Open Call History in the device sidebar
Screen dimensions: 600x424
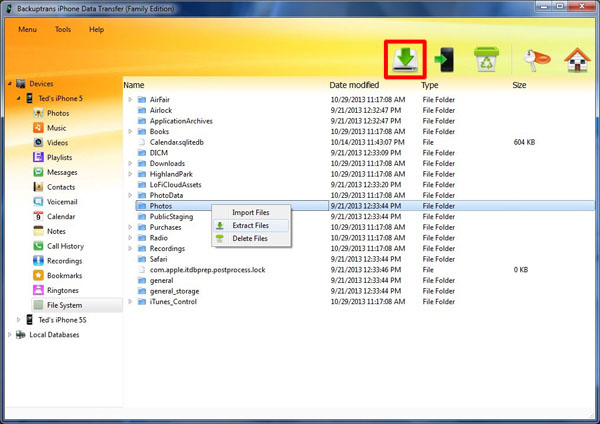point(65,246)
